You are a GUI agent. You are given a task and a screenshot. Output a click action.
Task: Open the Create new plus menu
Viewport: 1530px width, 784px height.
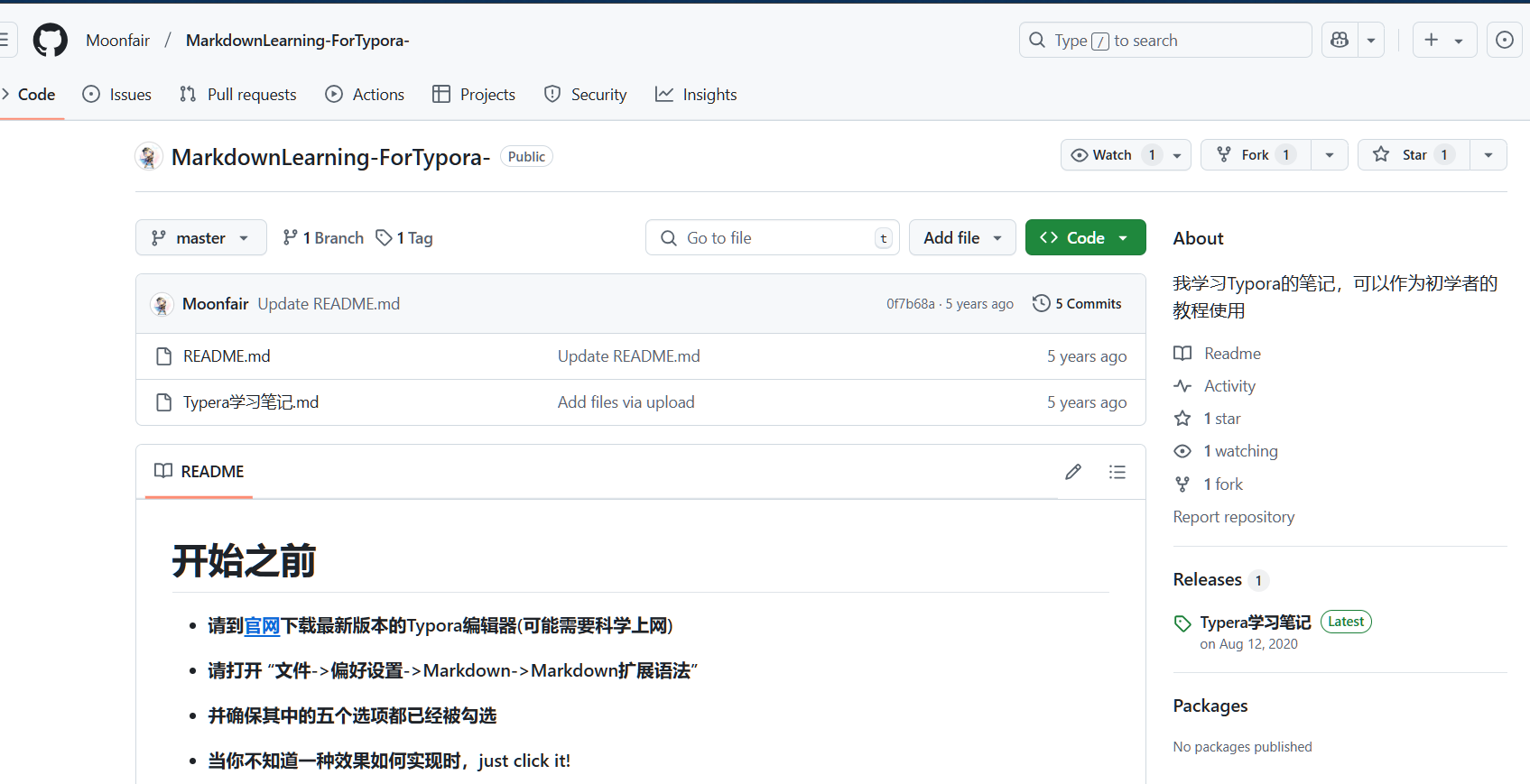[1443, 40]
